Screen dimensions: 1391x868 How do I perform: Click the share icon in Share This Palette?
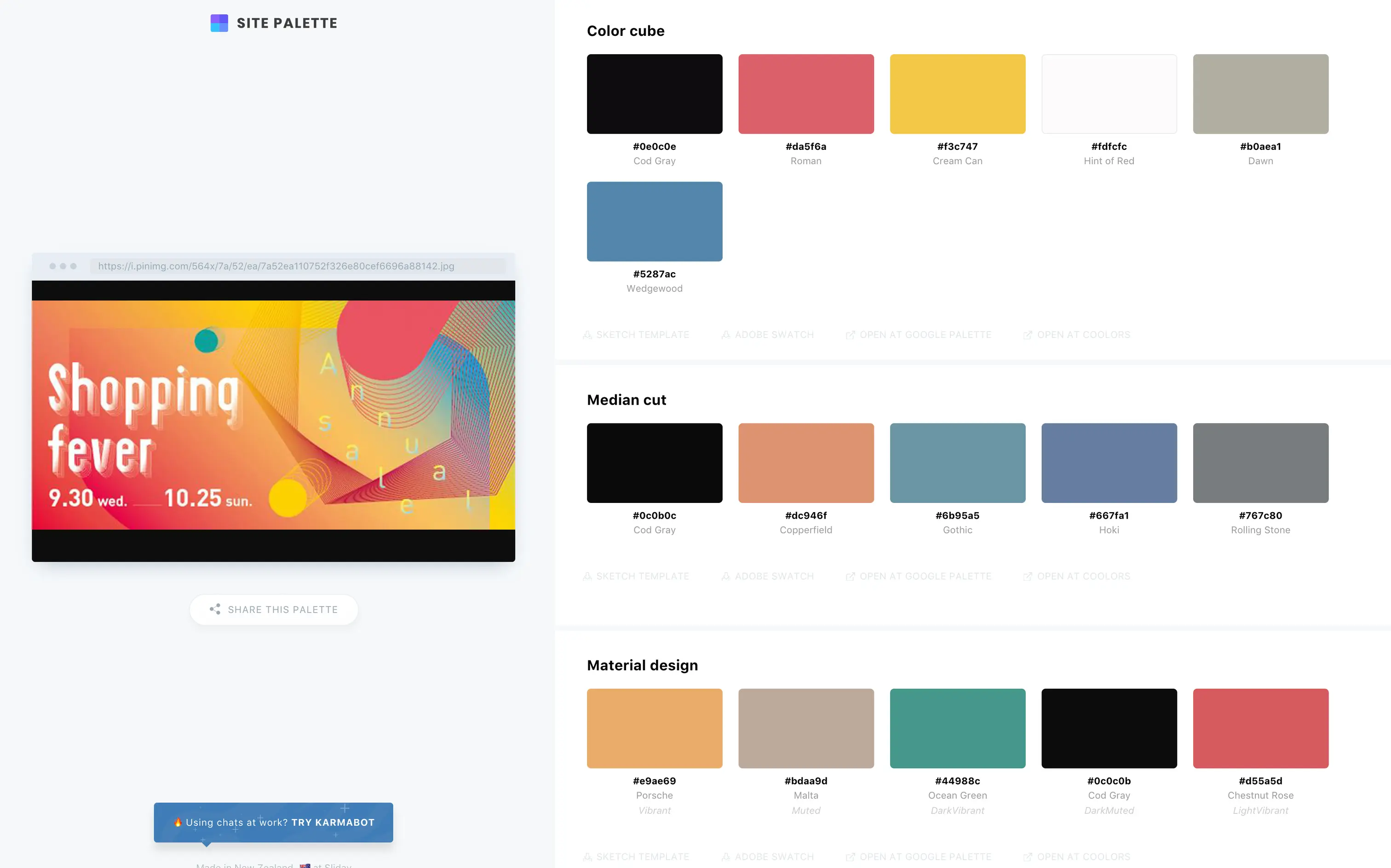click(x=215, y=609)
